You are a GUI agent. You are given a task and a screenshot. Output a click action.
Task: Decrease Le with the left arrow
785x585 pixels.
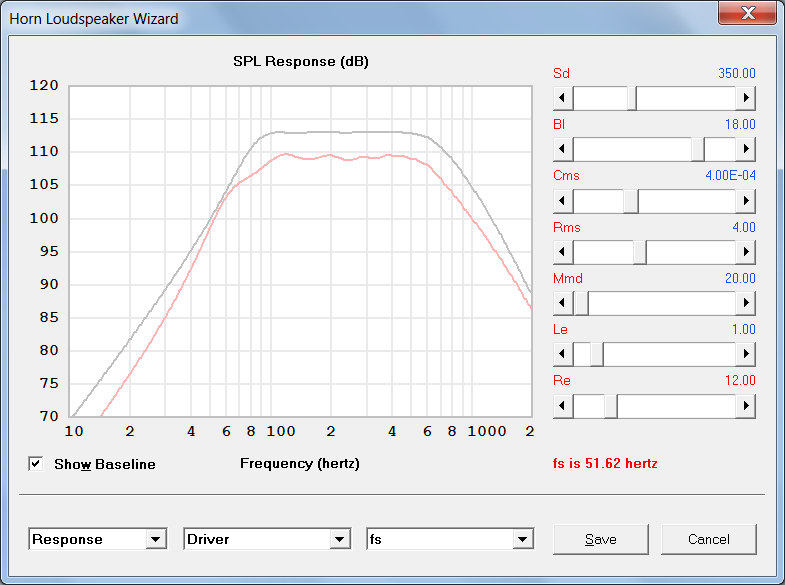[563, 354]
